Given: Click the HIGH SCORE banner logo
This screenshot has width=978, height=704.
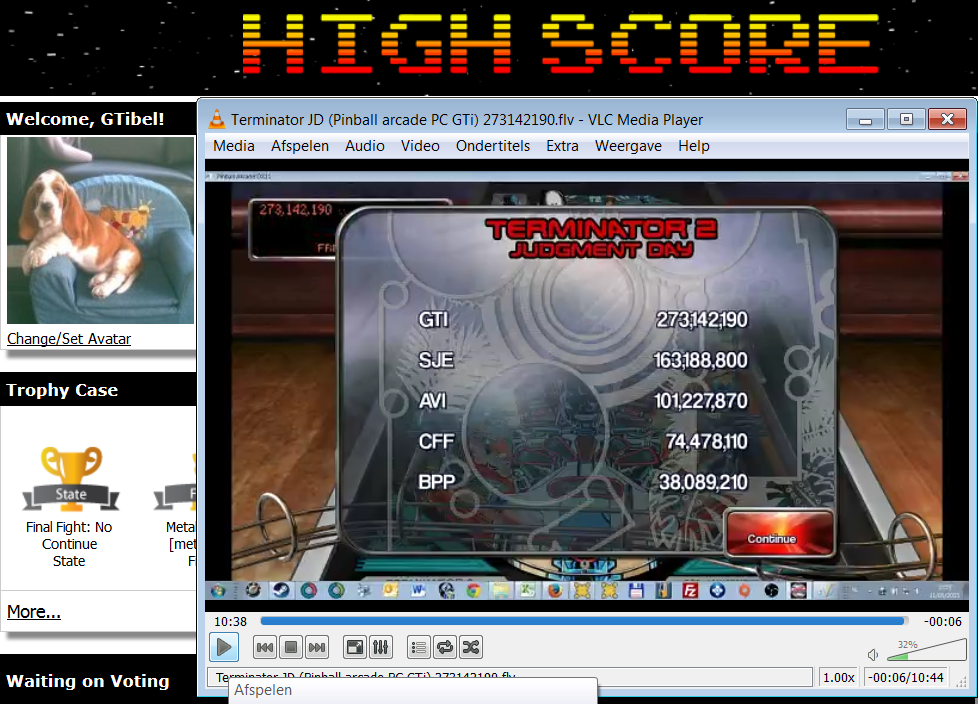Looking at the screenshot, I should tap(560, 44).
